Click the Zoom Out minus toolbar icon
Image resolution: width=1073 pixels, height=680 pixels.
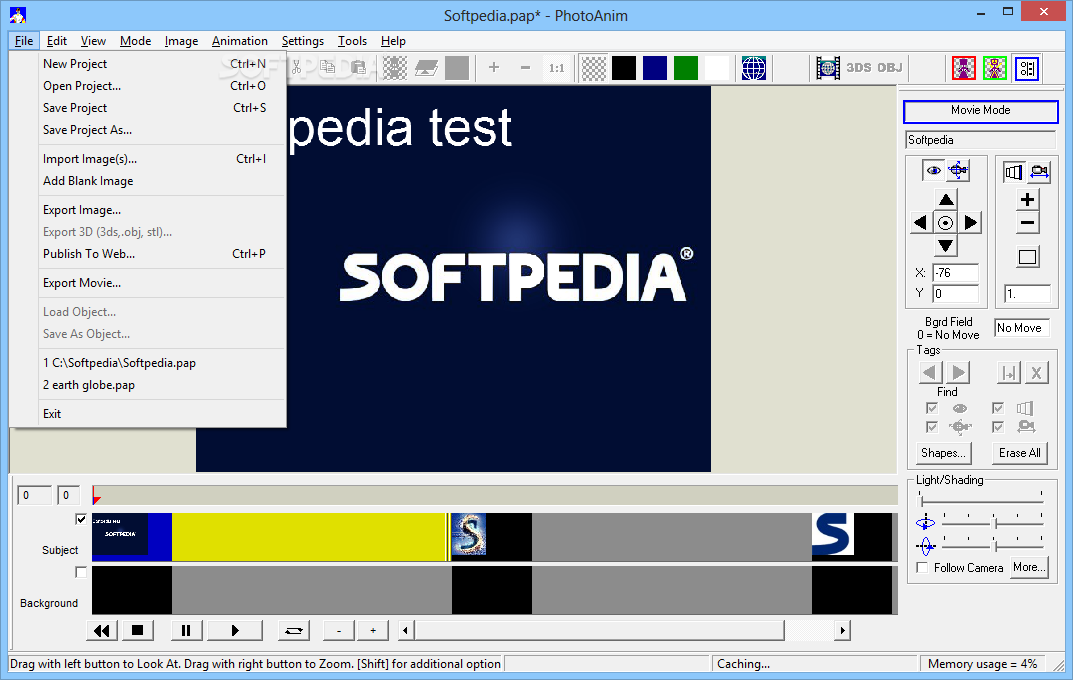tap(525, 67)
